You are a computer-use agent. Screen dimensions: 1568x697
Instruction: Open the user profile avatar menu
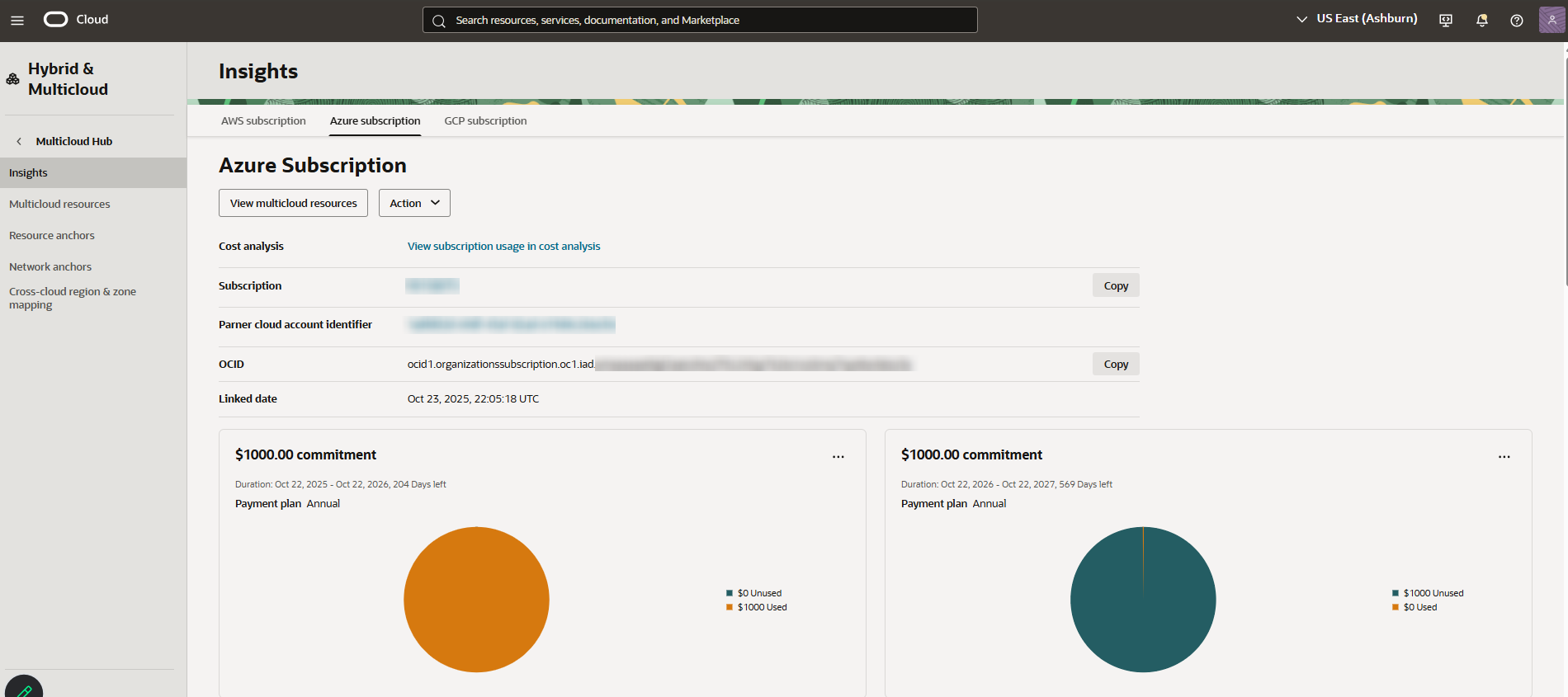pos(1551,20)
